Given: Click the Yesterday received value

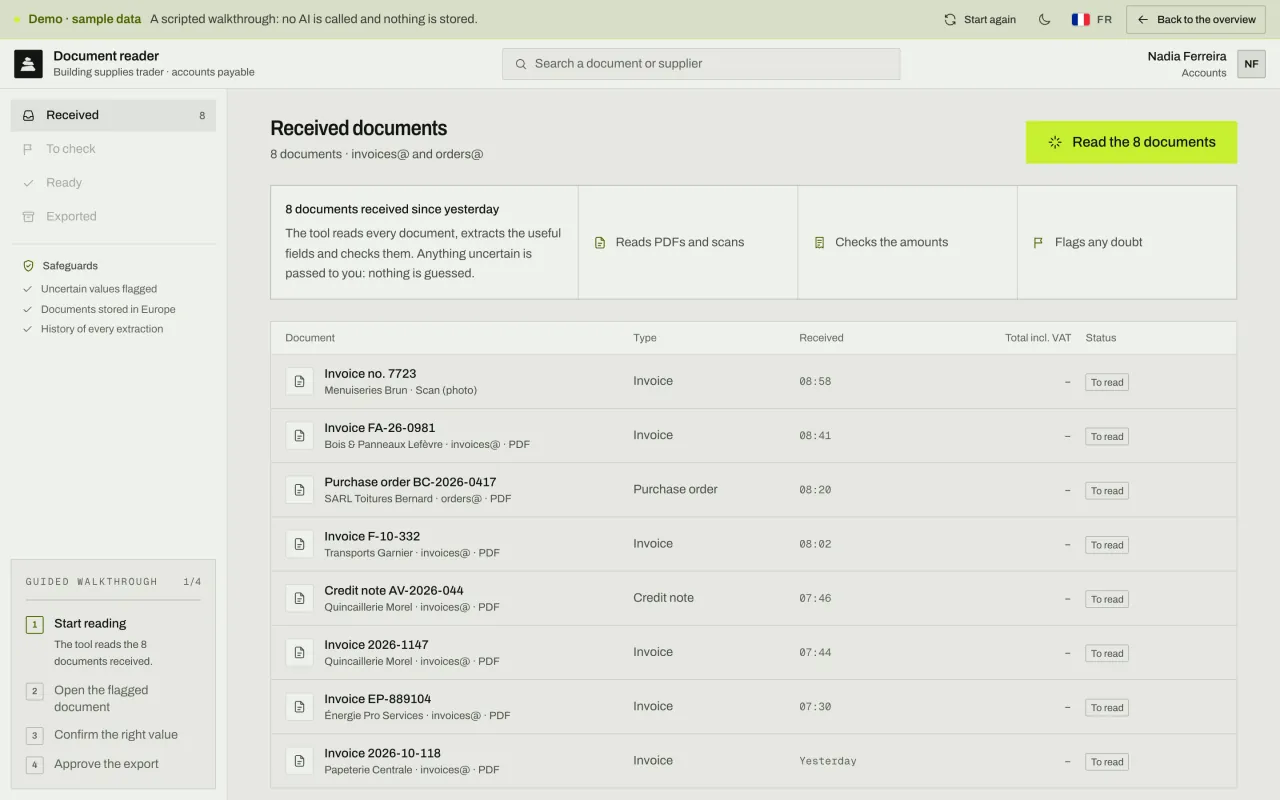Looking at the screenshot, I should click(828, 761).
